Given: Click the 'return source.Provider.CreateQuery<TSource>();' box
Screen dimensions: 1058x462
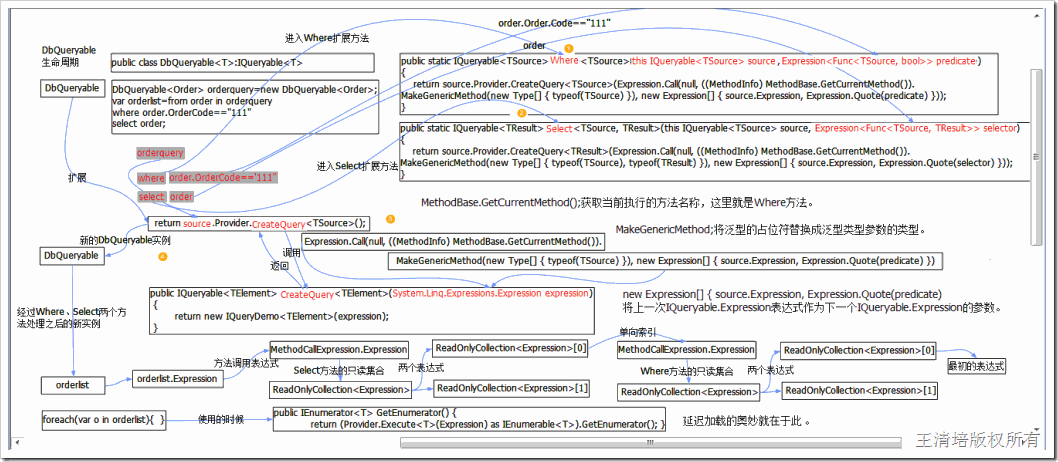Looking at the screenshot, I should 260,224.
